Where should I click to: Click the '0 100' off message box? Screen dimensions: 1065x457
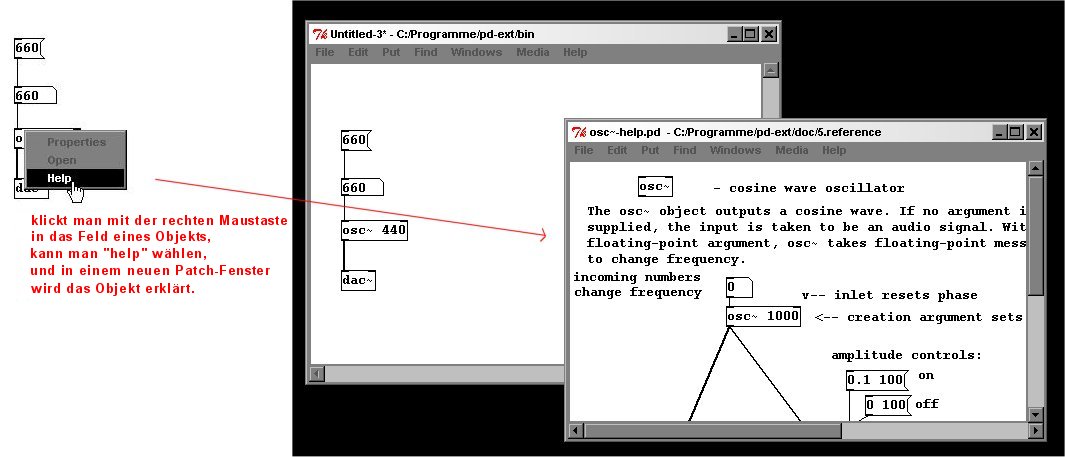pyautogui.click(x=886, y=404)
